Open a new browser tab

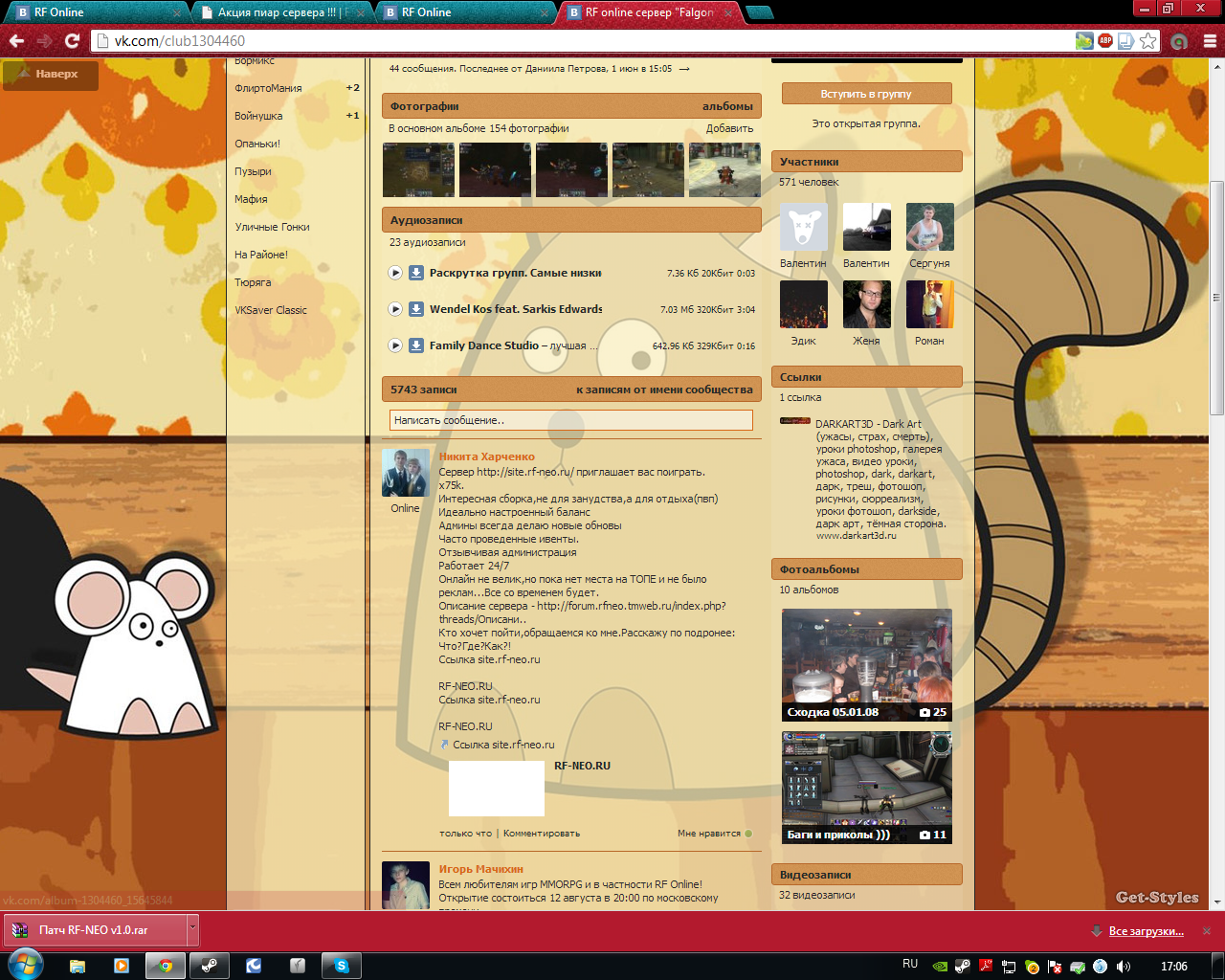759,12
